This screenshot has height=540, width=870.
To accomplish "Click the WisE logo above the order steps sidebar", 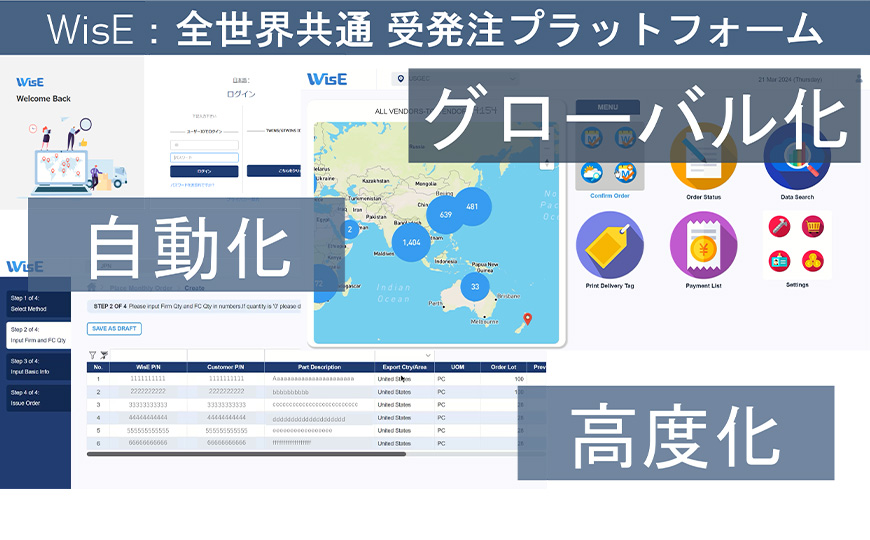I will point(25,267).
